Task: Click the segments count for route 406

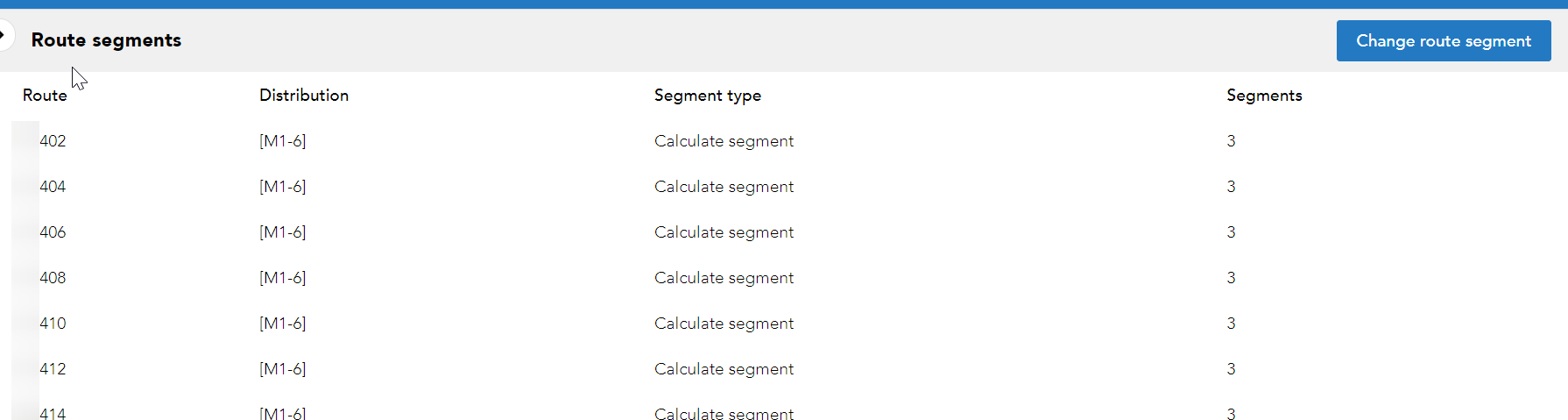Action: pos(1231,232)
